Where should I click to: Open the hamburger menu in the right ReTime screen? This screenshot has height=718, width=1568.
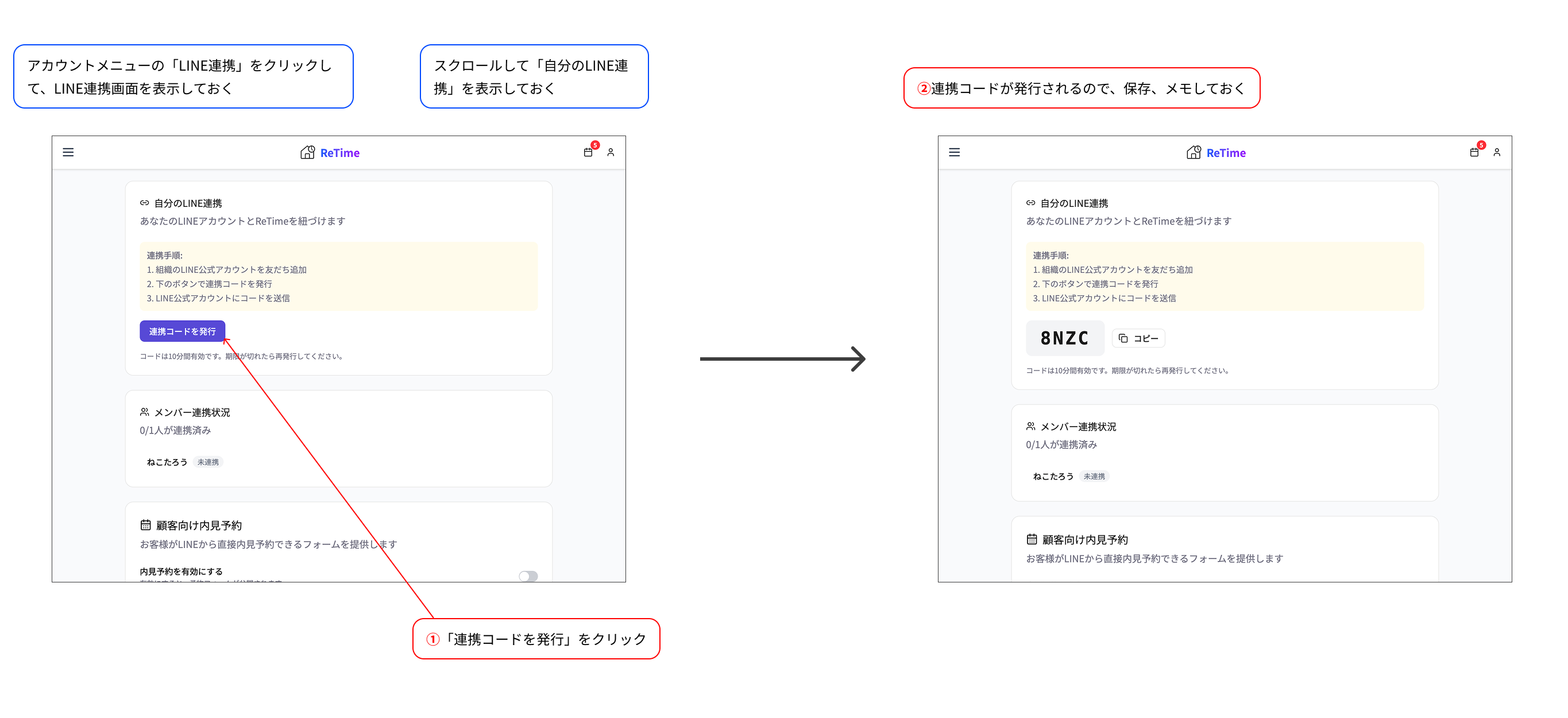pos(955,152)
